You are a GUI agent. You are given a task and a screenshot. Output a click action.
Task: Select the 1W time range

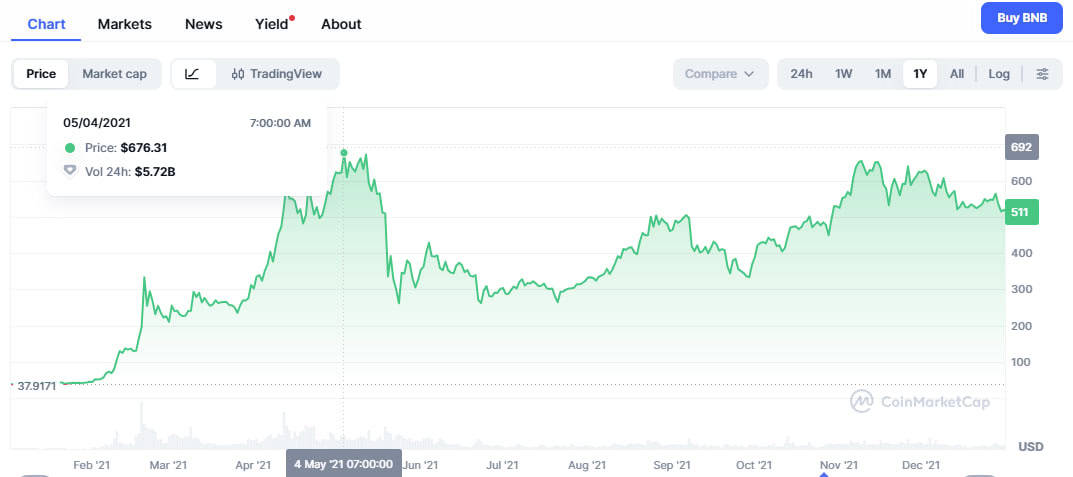(843, 74)
